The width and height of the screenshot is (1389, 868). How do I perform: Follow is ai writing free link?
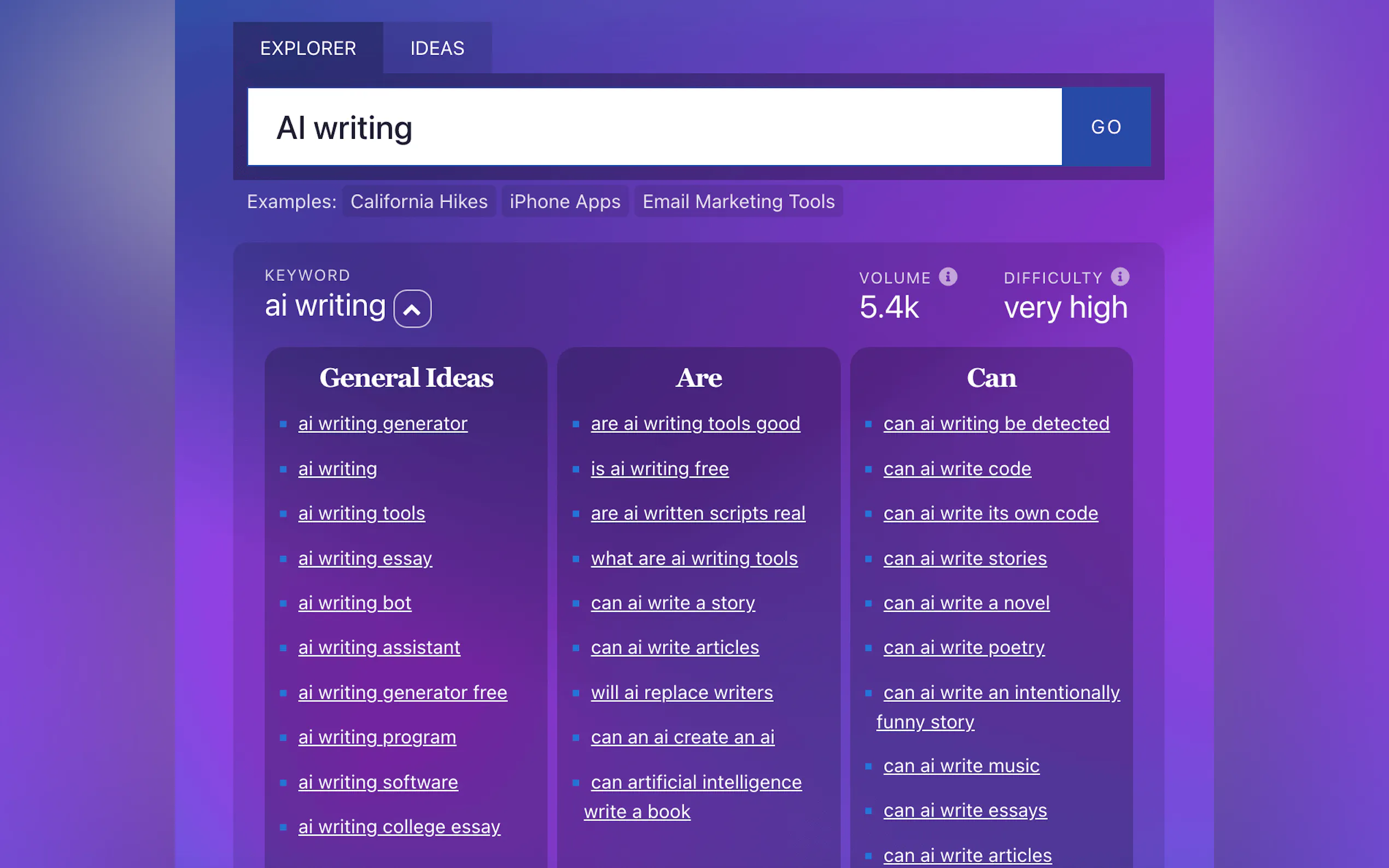(659, 469)
